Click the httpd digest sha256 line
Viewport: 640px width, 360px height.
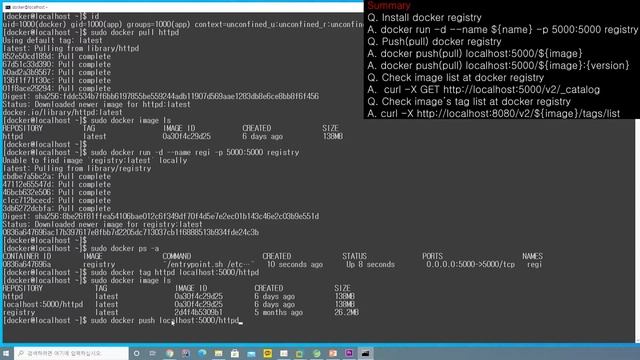click(161, 96)
